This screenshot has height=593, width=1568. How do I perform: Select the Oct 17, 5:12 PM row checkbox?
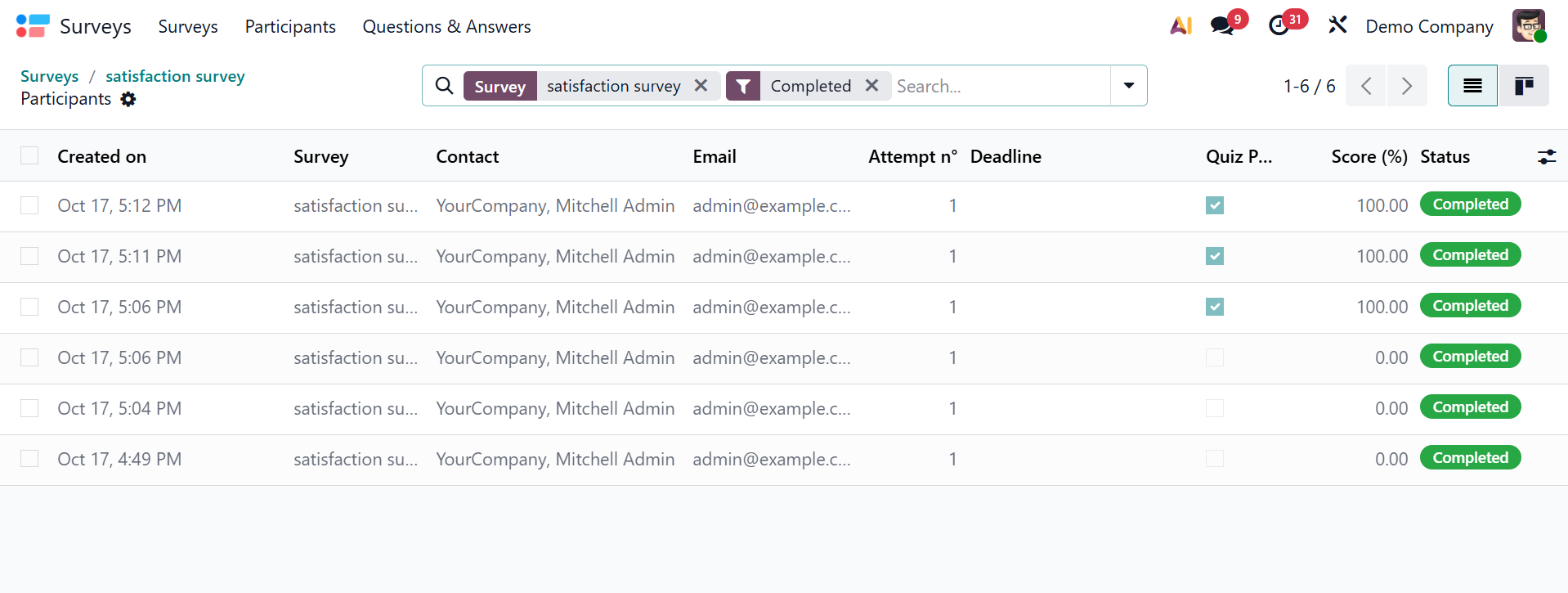29,205
